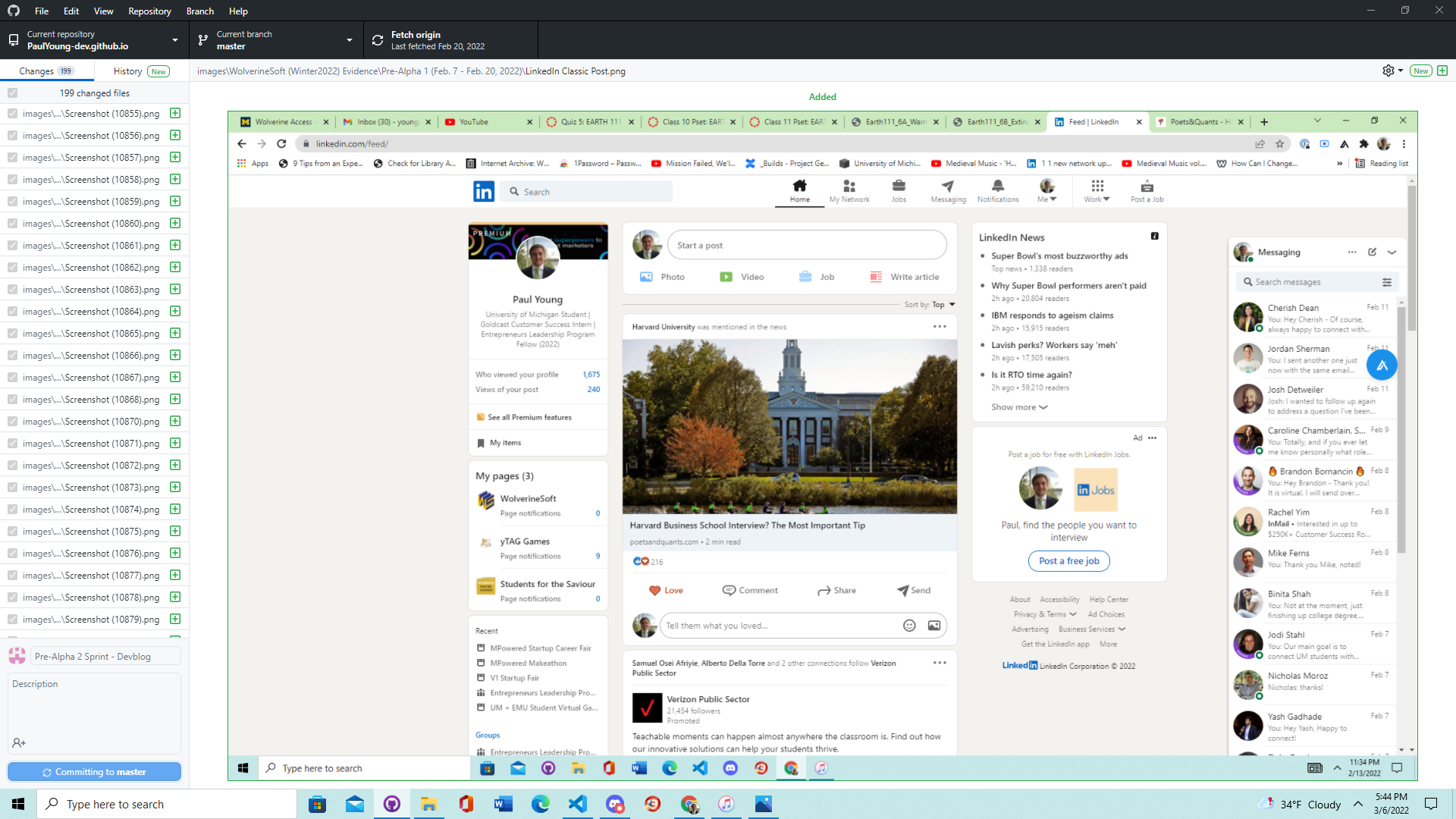This screenshot has width=1456, height=819.
Task: Select the Screenshot (10873).png file row
Action: pyautogui.click(x=95, y=487)
